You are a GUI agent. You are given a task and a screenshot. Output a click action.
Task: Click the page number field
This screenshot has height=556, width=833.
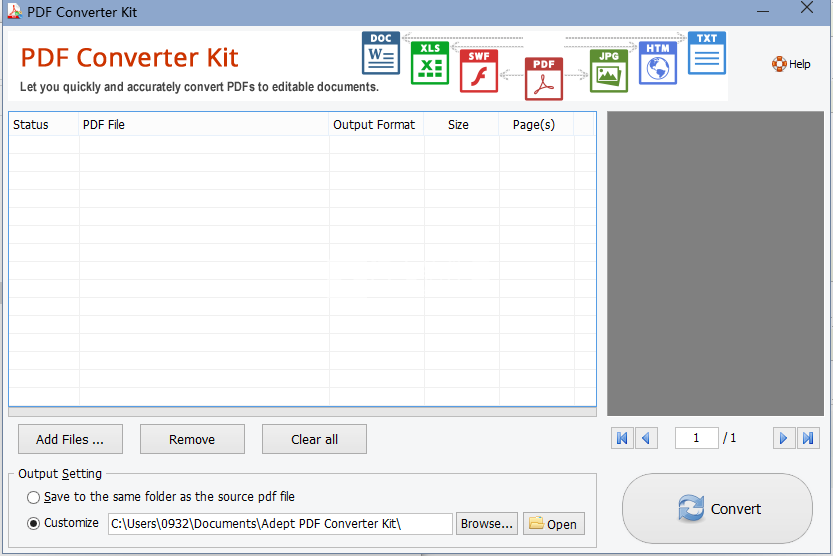[x=696, y=438]
